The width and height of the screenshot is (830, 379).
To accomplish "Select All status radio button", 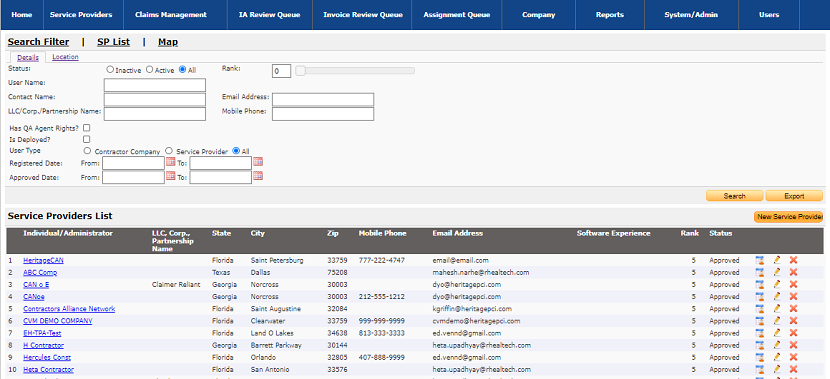I will pos(183,69).
